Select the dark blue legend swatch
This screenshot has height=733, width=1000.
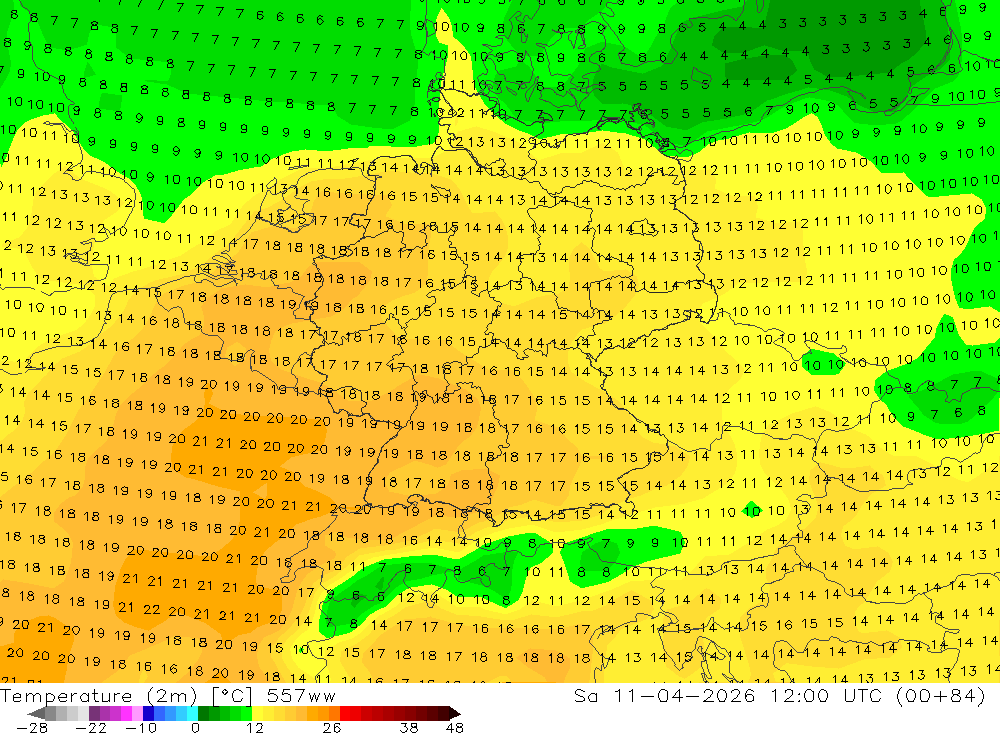coord(149,713)
